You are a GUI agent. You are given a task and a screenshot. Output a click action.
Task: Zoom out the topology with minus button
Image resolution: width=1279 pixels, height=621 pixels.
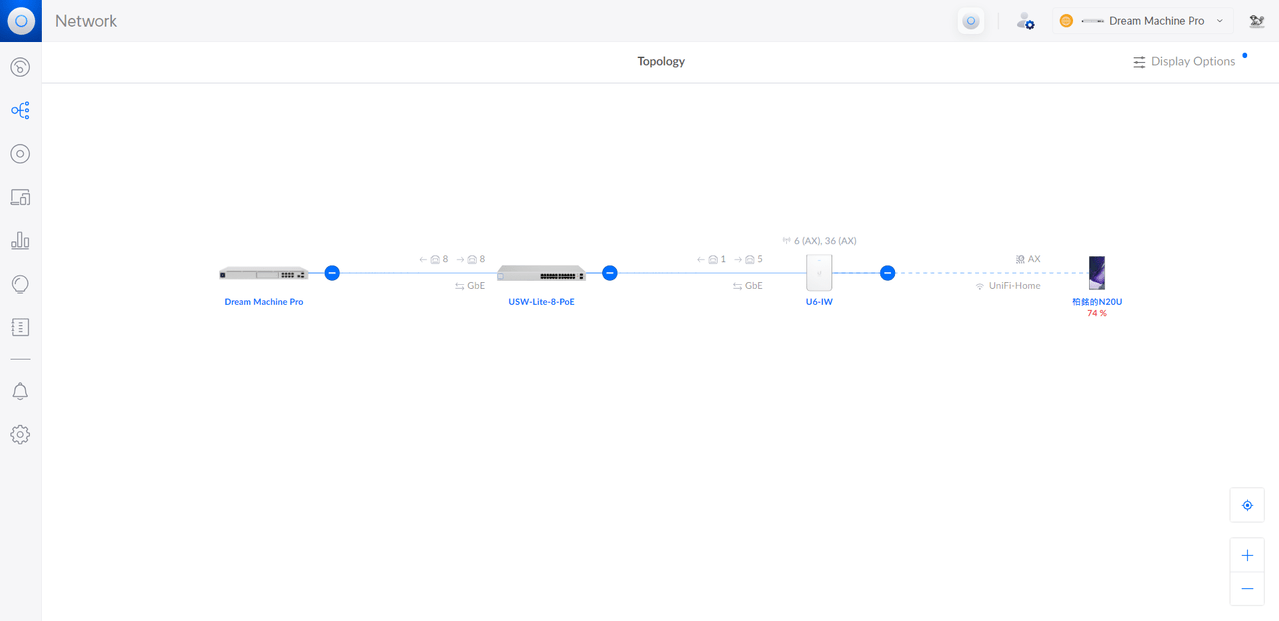coord(1247,589)
